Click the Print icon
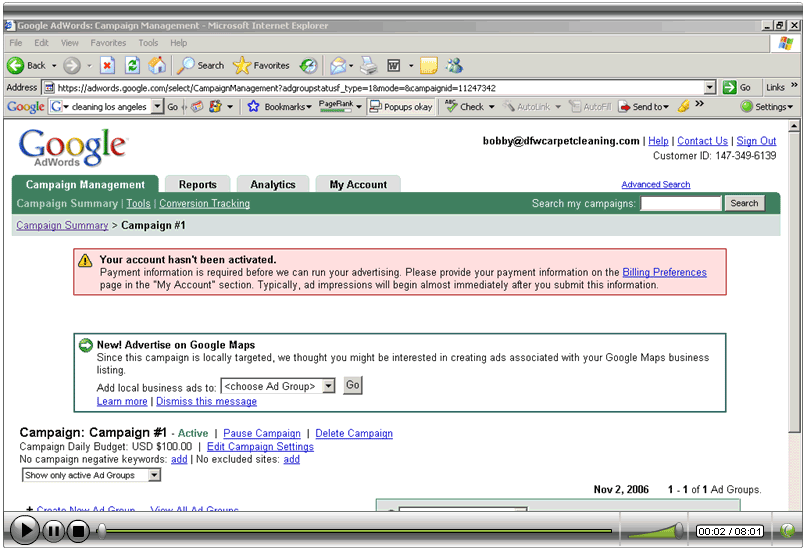The height and width of the screenshot is (553, 807). coord(369,65)
